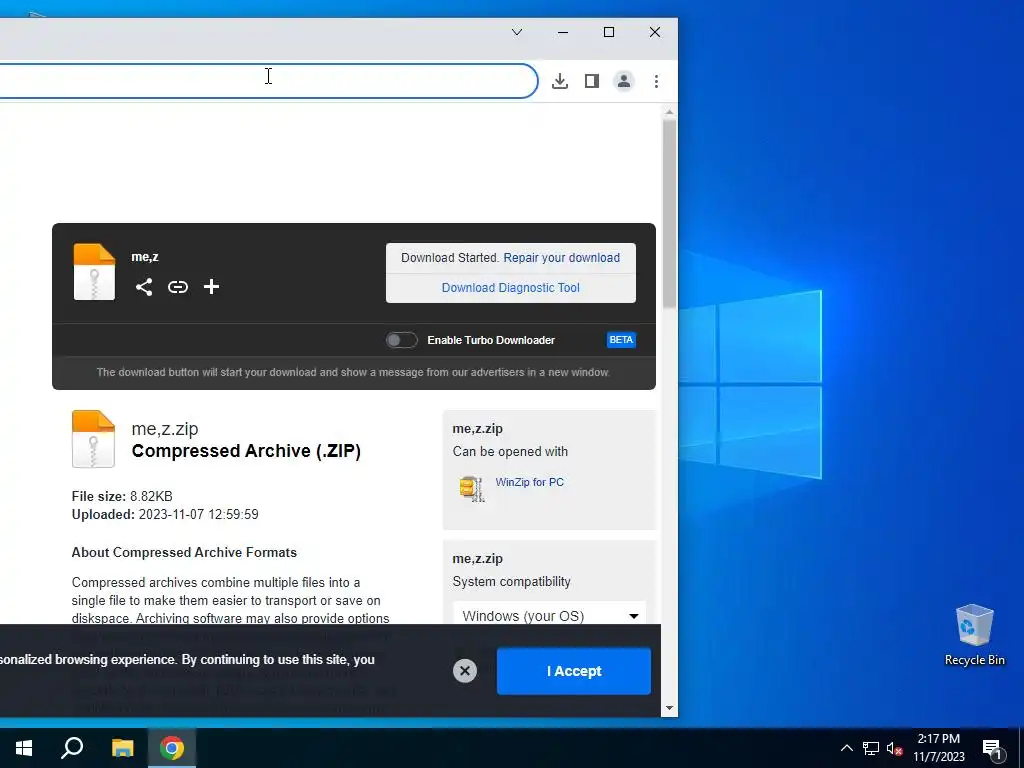Click the scrollbar up arrow
This screenshot has width=1024, height=768.
[669, 112]
